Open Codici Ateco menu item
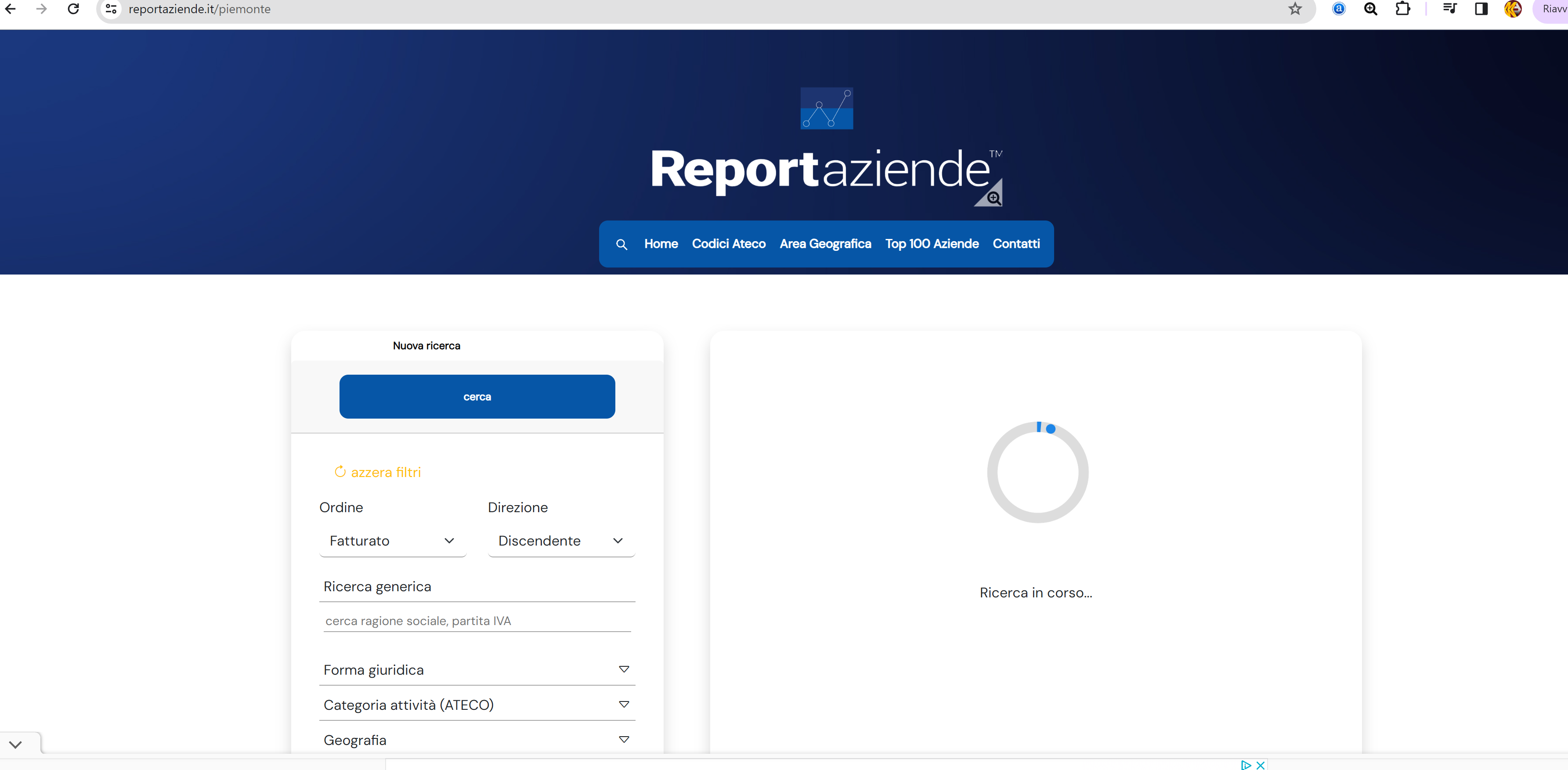Screen dimensions: 1568x770 pos(729,243)
